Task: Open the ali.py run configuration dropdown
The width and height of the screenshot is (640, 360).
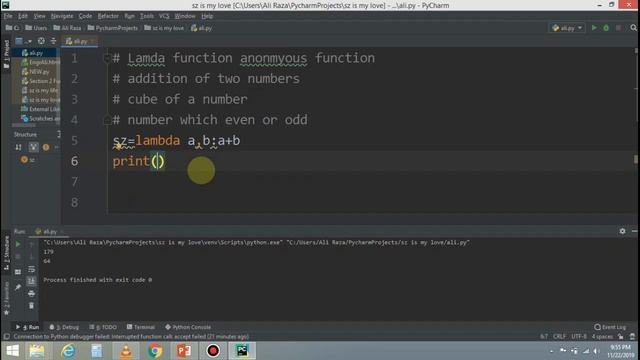Action: tap(567, 28)
